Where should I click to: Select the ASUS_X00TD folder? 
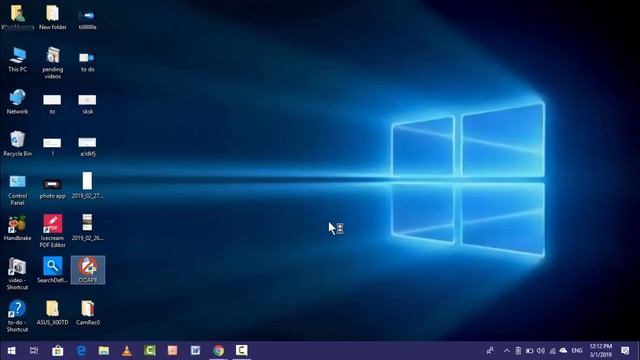[52, 313]
